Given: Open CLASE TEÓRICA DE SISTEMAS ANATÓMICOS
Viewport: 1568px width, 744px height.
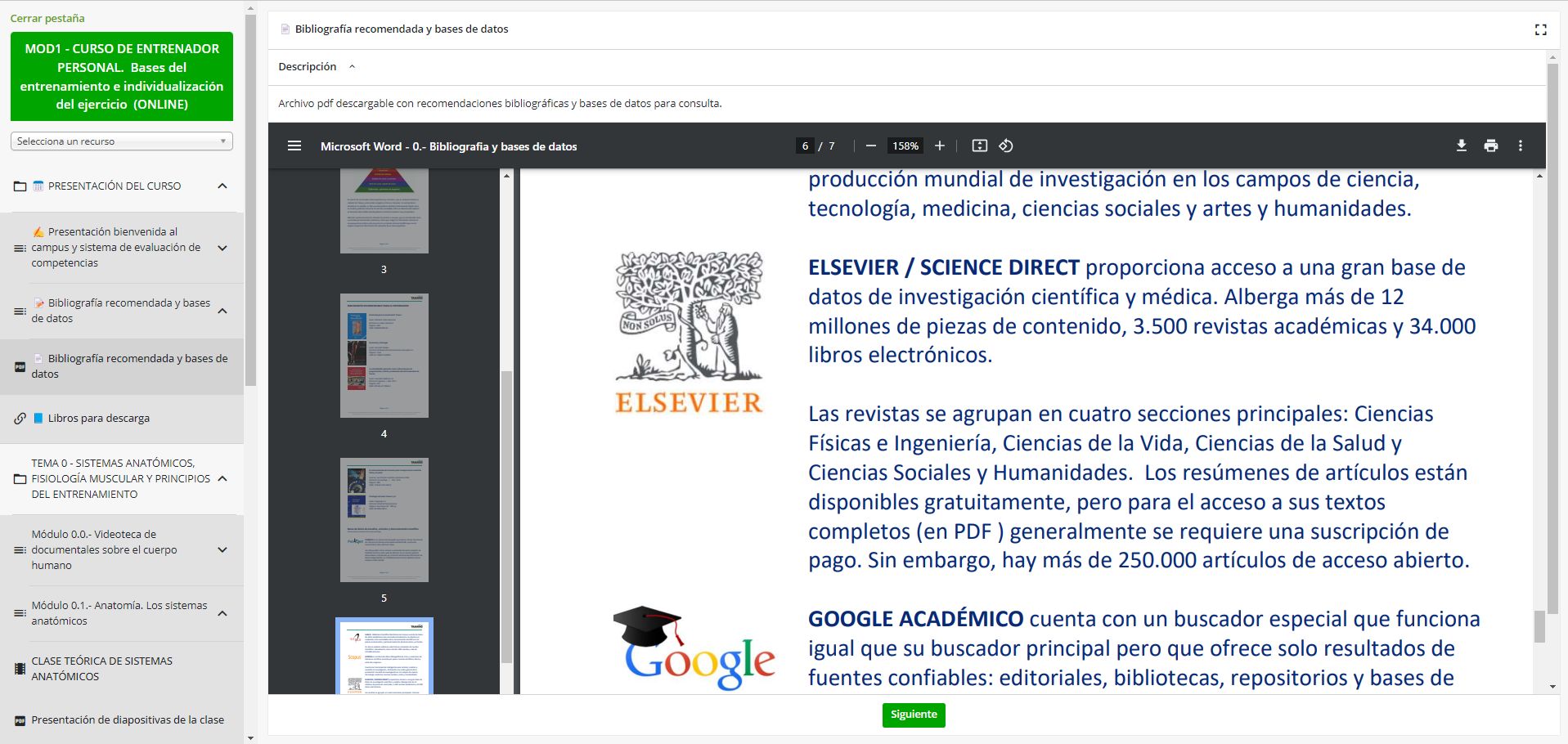Looking at the screenshot, I should click(102, 669).
